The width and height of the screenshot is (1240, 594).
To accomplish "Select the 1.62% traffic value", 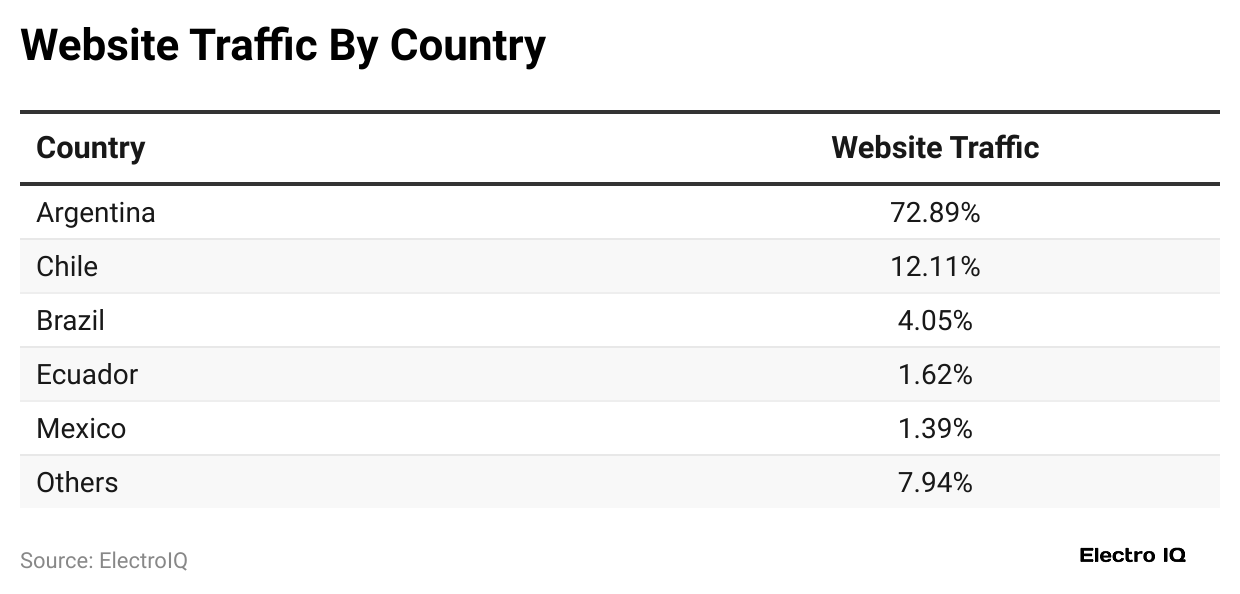I will coord(935,375).
